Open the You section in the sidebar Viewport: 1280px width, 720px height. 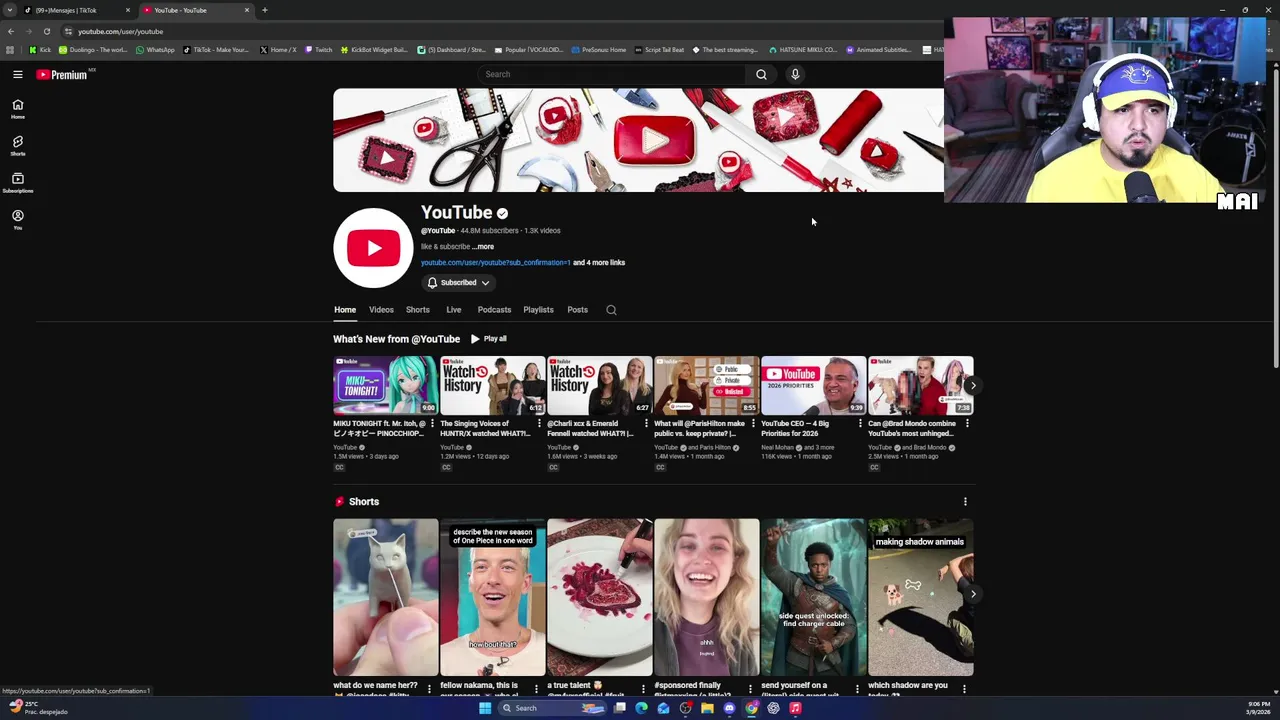click(x=18, y=220)
